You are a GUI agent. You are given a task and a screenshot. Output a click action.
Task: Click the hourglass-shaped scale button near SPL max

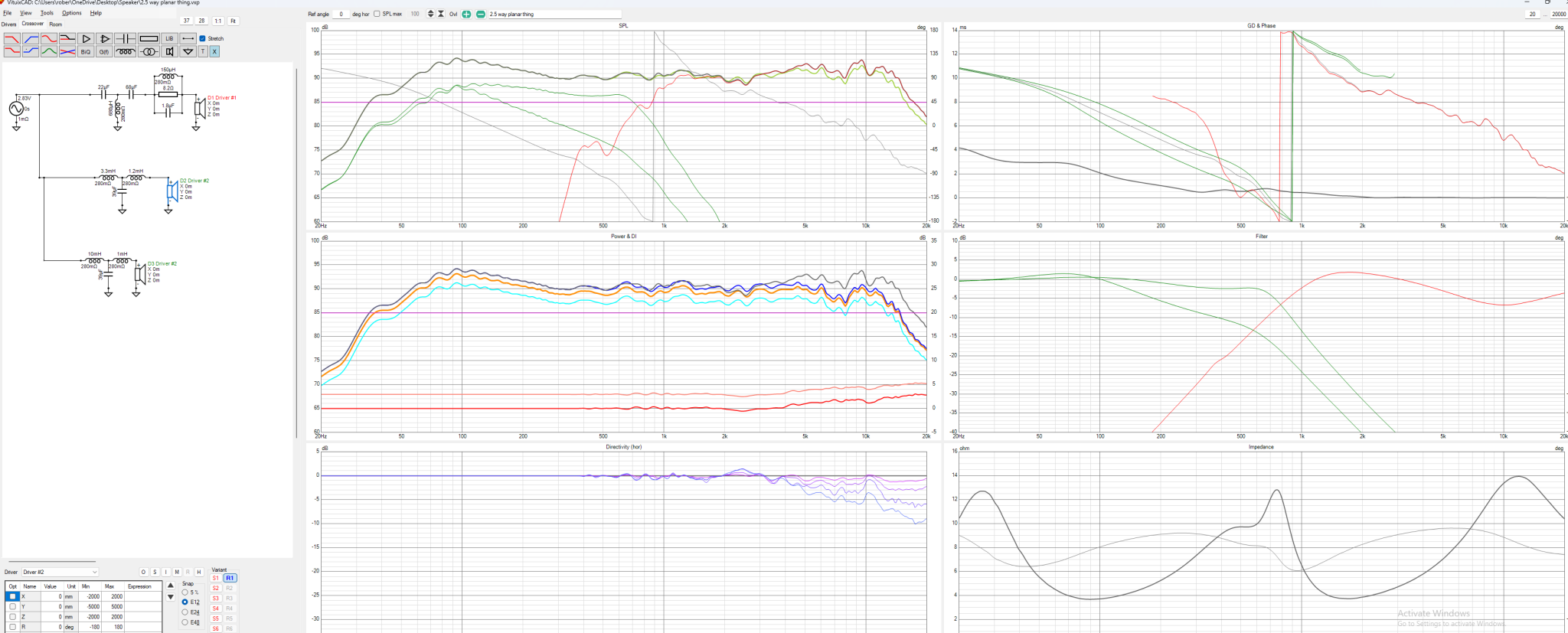coord(441,14)
